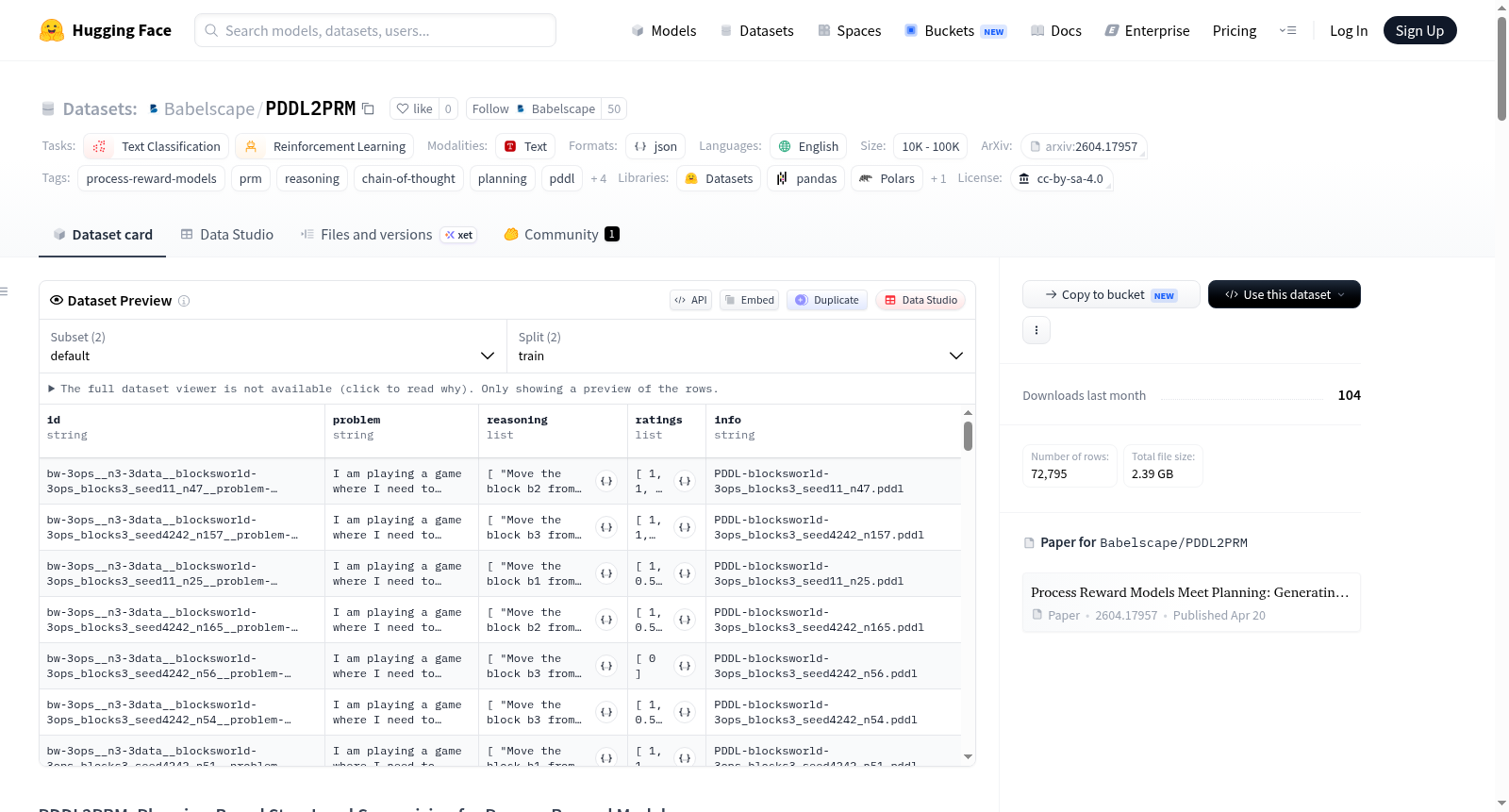Open Use this dataset dropdown
1509x812 pixels.
pos(1285,294)
